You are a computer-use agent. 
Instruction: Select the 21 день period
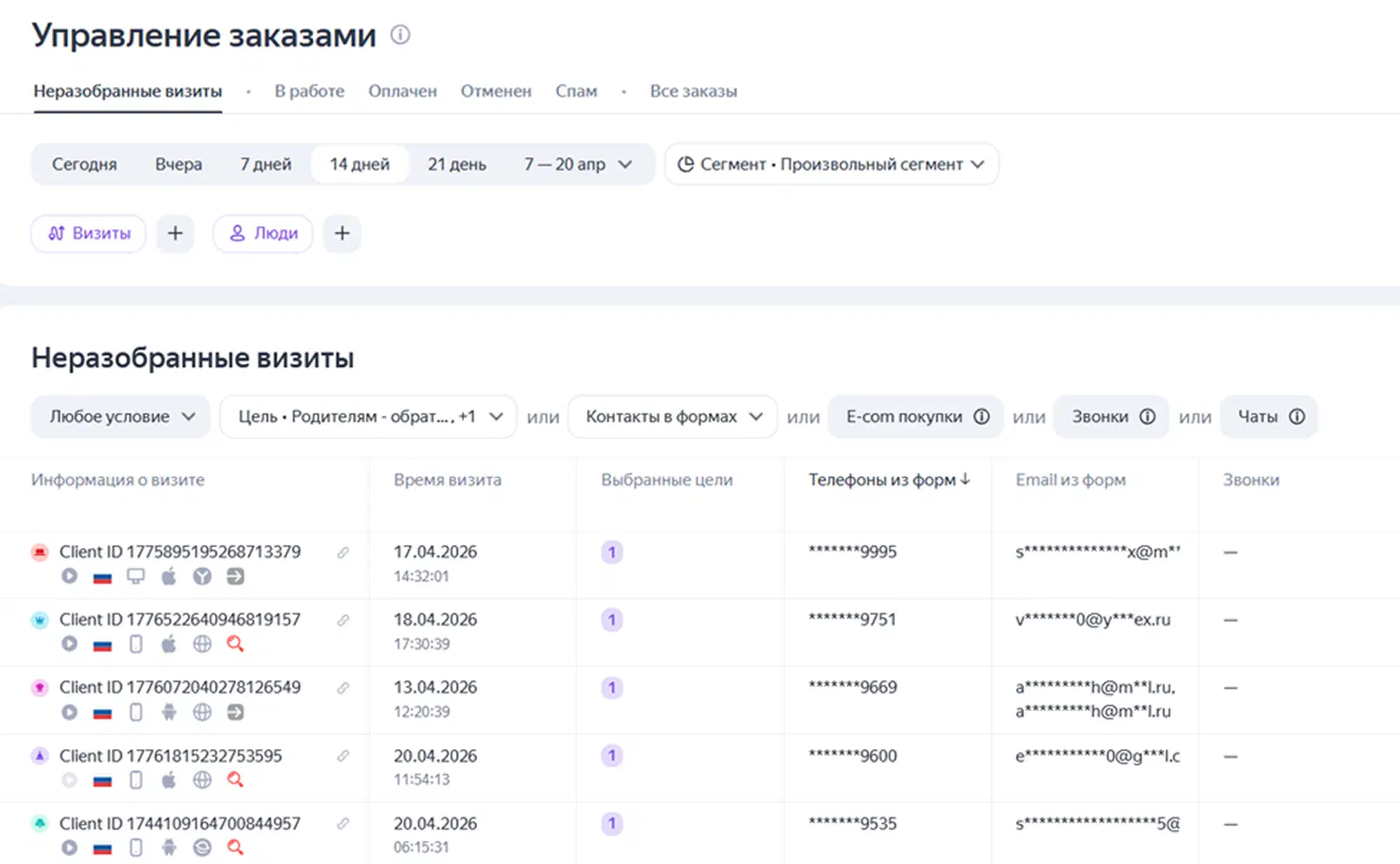point(457,165)
